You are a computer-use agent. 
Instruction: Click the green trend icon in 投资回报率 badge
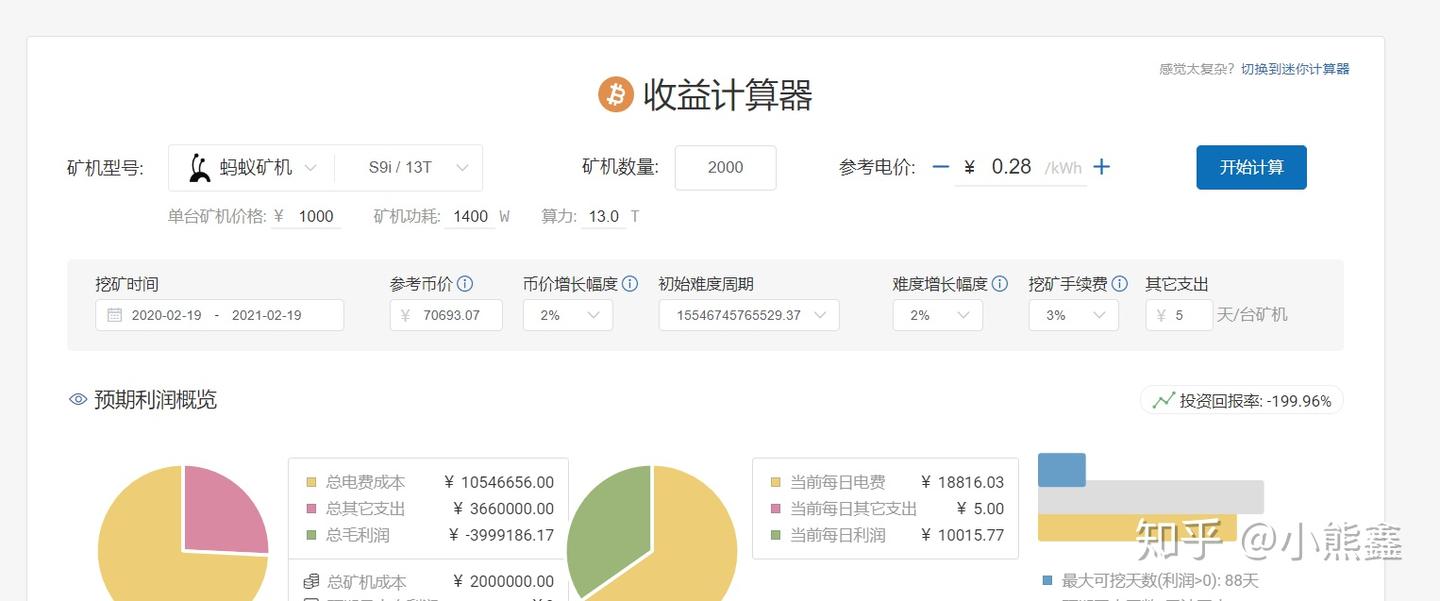(1163, 399)
